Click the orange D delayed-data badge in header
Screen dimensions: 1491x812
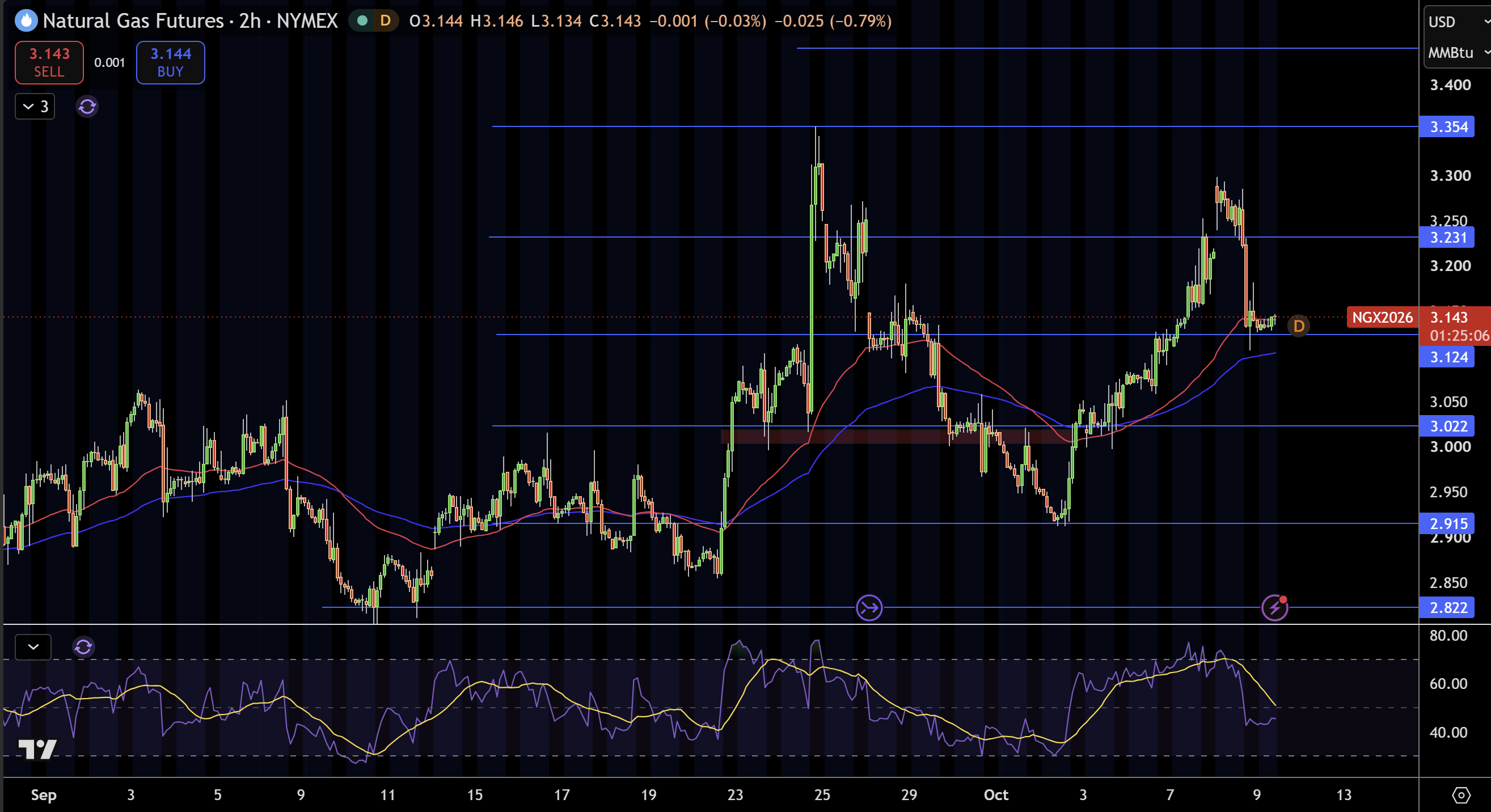(x=385, y=22)
